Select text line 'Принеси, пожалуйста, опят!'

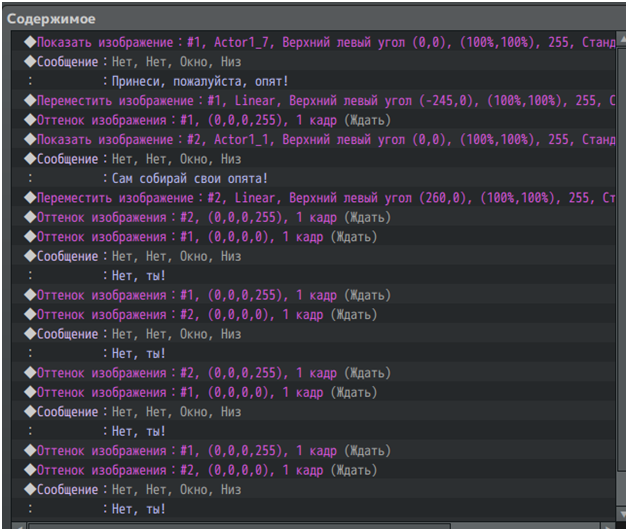click(x=187, y=82)
